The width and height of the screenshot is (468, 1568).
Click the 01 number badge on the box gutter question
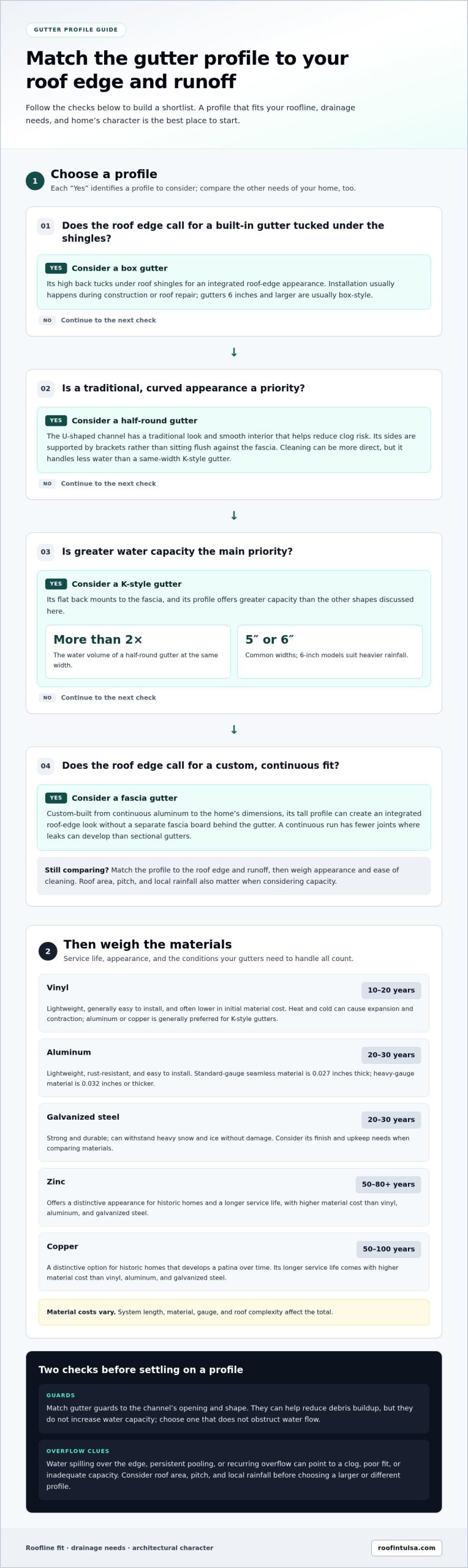(45, 226)
